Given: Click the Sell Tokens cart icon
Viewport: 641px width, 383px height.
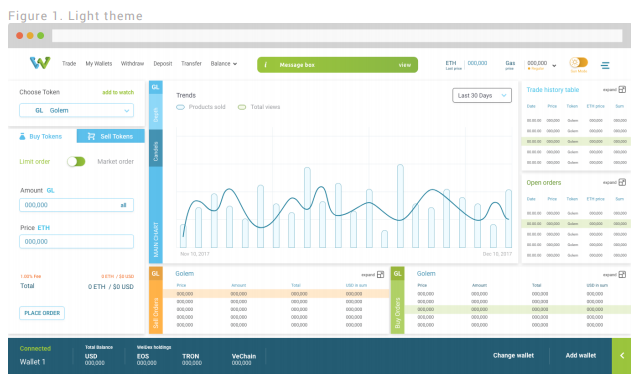Looking at the screenshot, I should coord(91,136).
